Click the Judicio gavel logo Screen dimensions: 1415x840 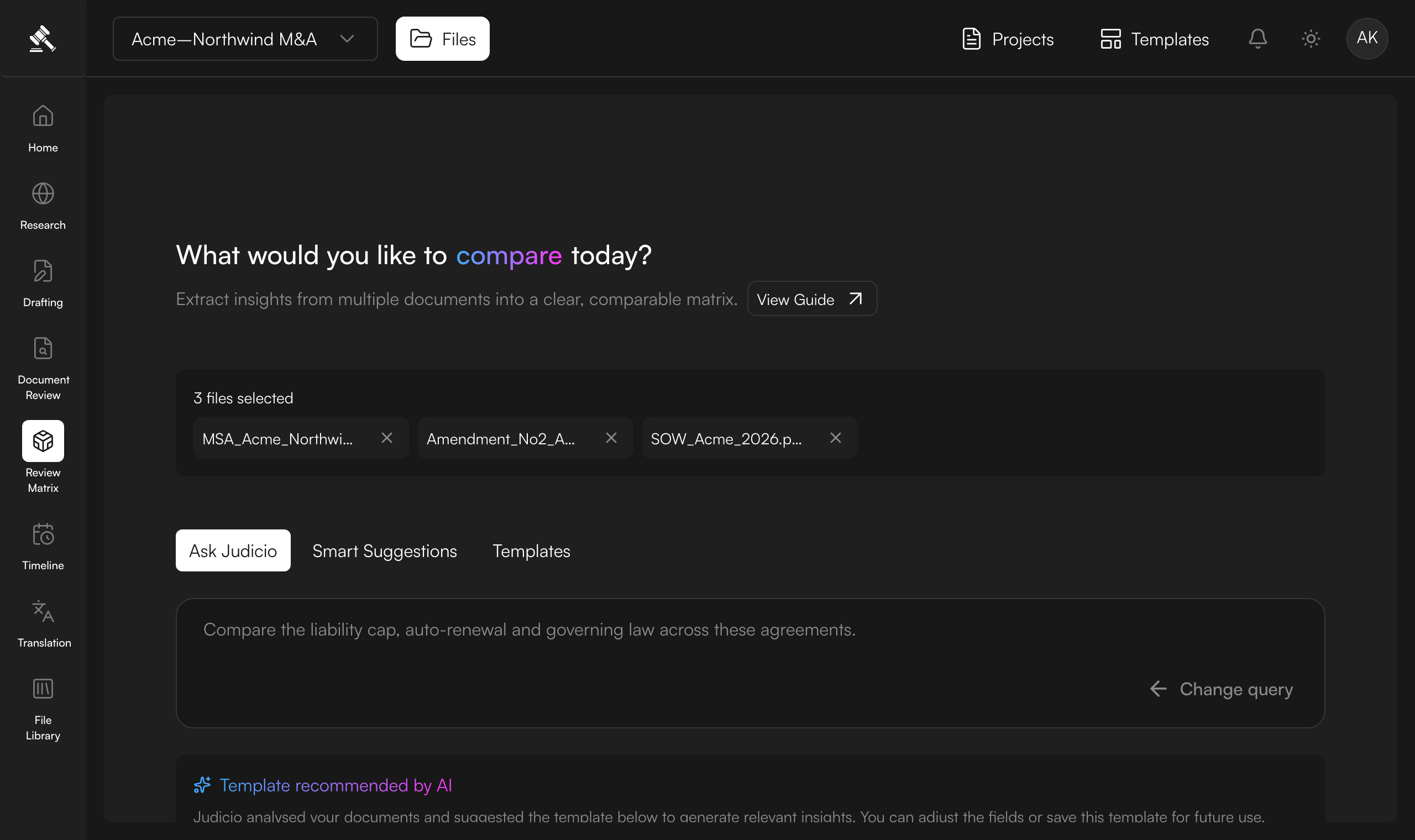(x=43, y=39)
